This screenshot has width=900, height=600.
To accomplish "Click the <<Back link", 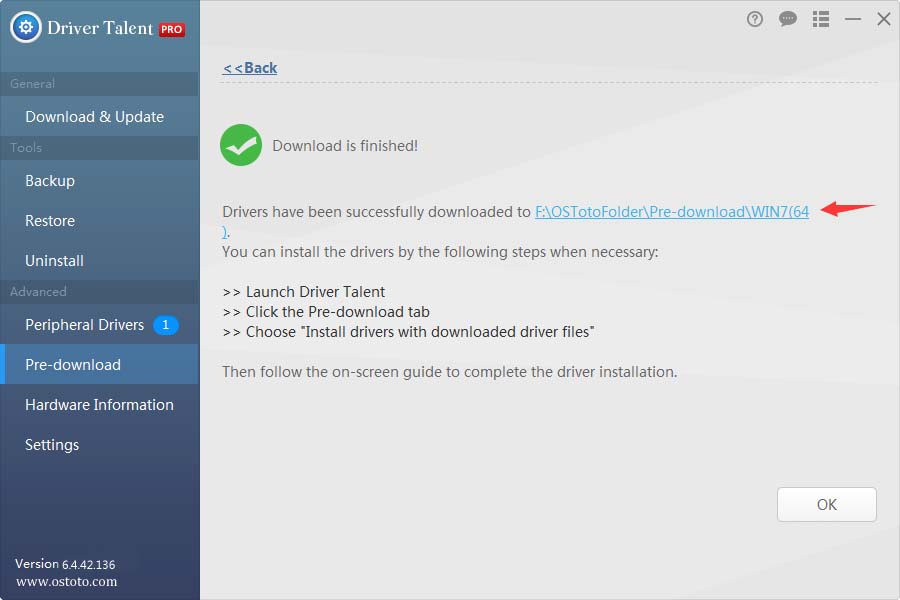I will (250, 68).
